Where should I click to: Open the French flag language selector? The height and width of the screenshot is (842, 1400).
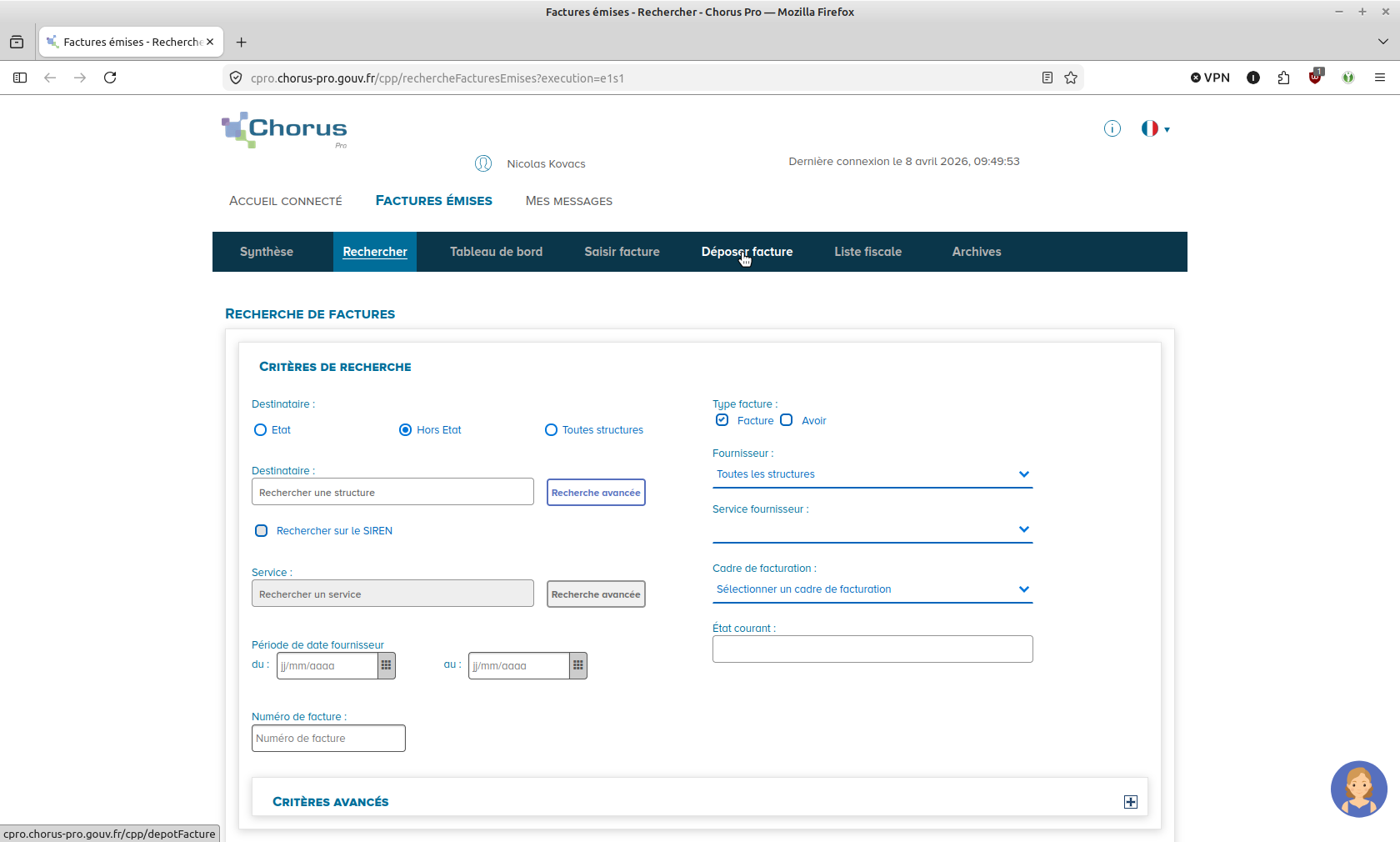[1155, 128]
